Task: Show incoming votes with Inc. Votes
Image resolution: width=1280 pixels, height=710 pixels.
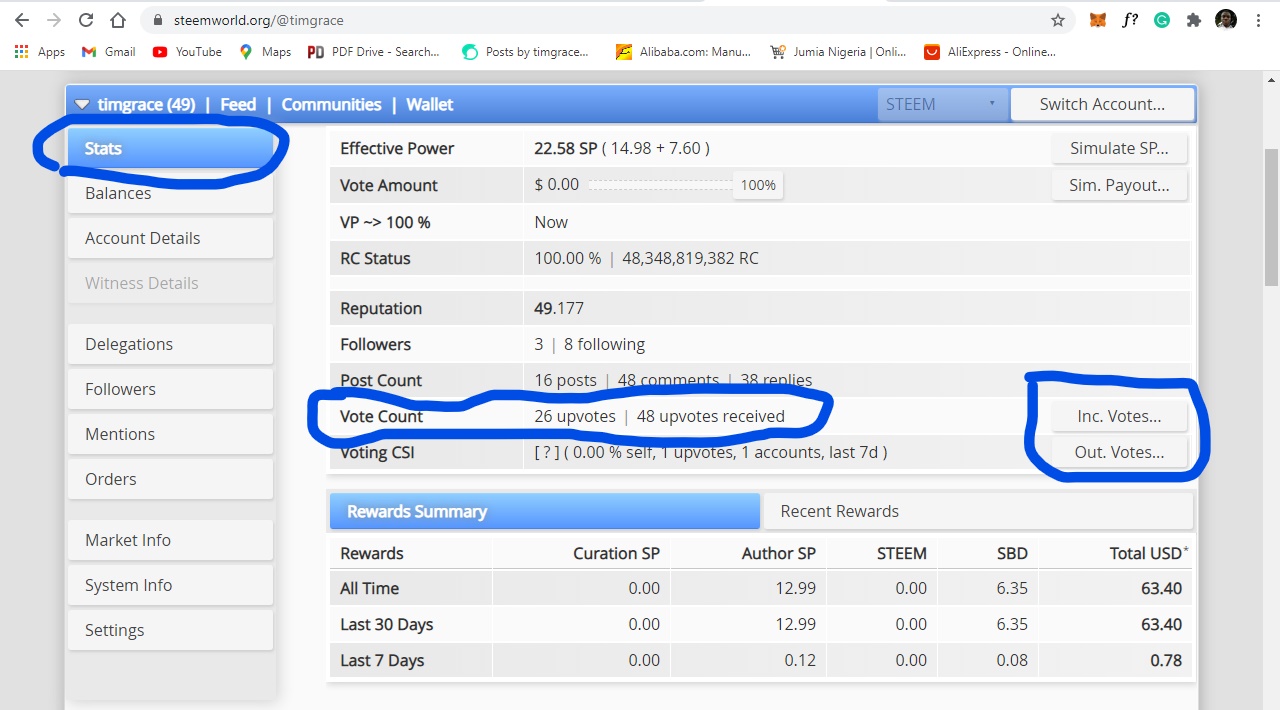Action: pyautogui.click(x=1119, y=416)
